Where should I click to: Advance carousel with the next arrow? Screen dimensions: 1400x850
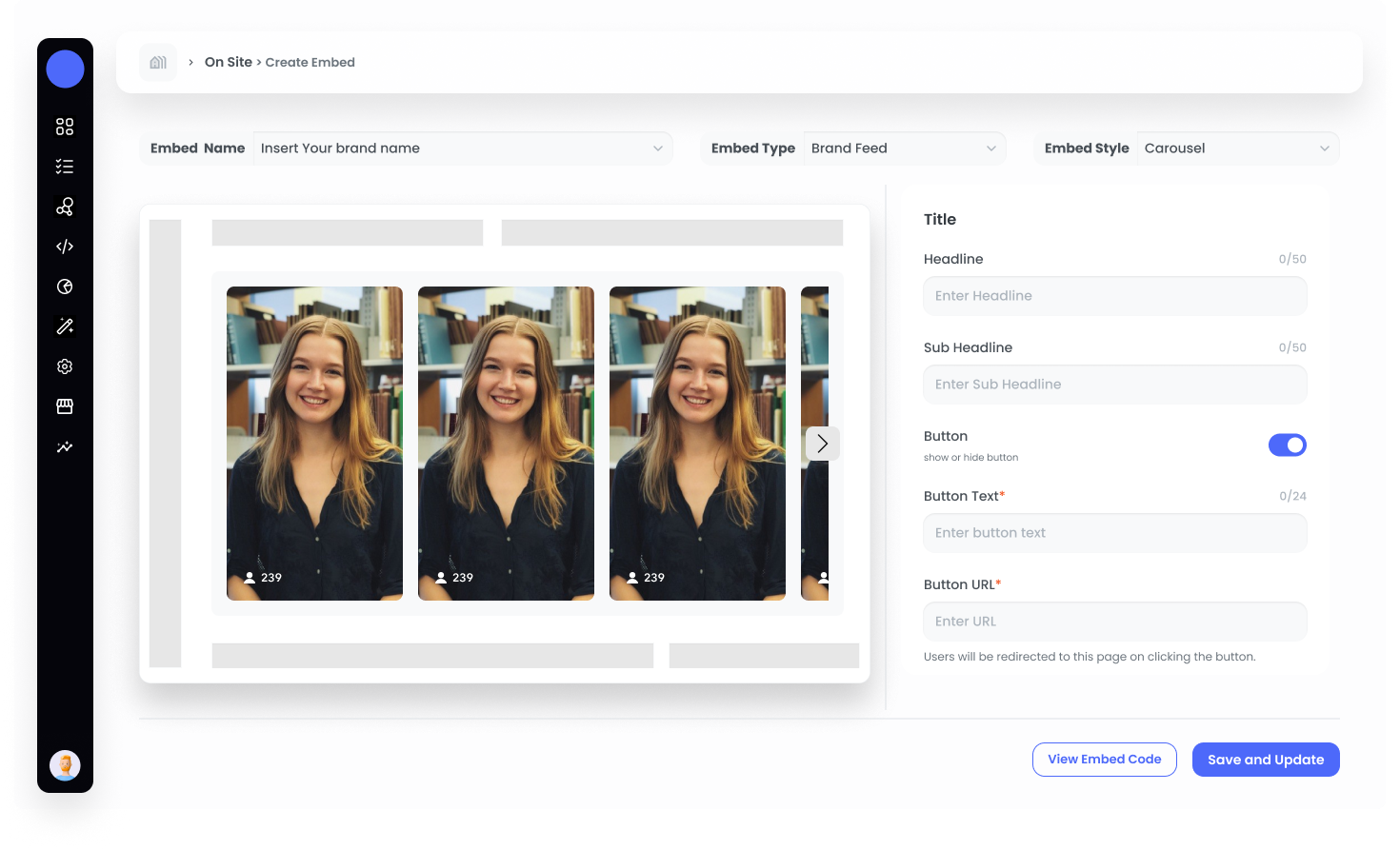click(x=823, y=444)
